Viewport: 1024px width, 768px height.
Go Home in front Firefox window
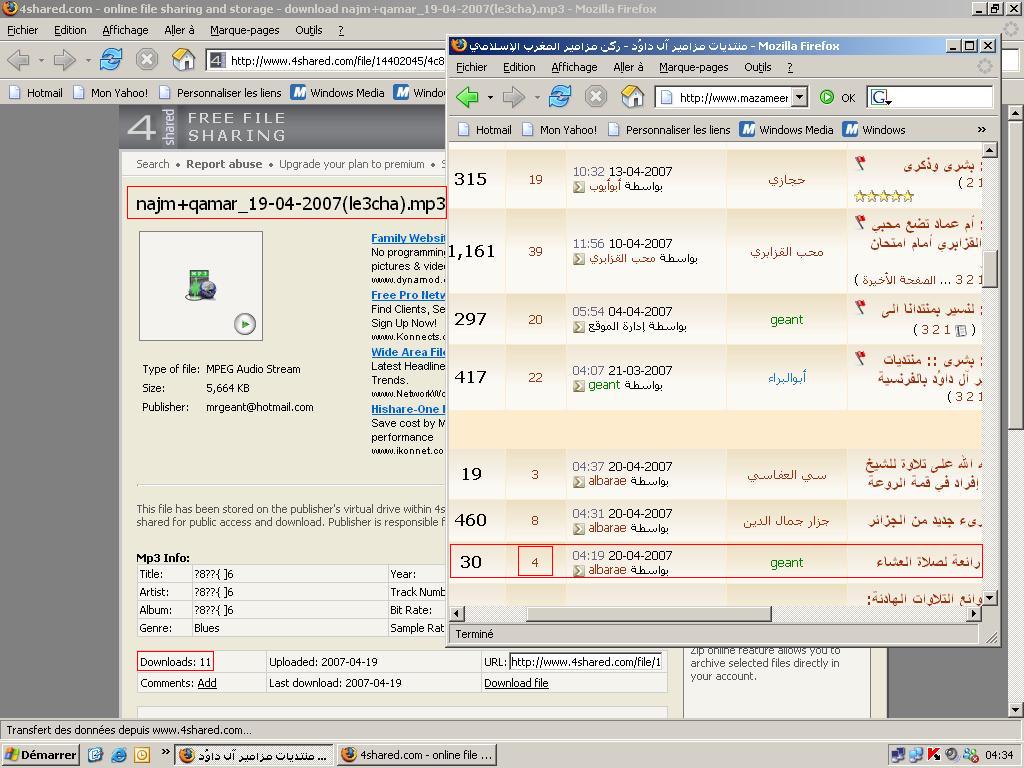pos(632,97)
